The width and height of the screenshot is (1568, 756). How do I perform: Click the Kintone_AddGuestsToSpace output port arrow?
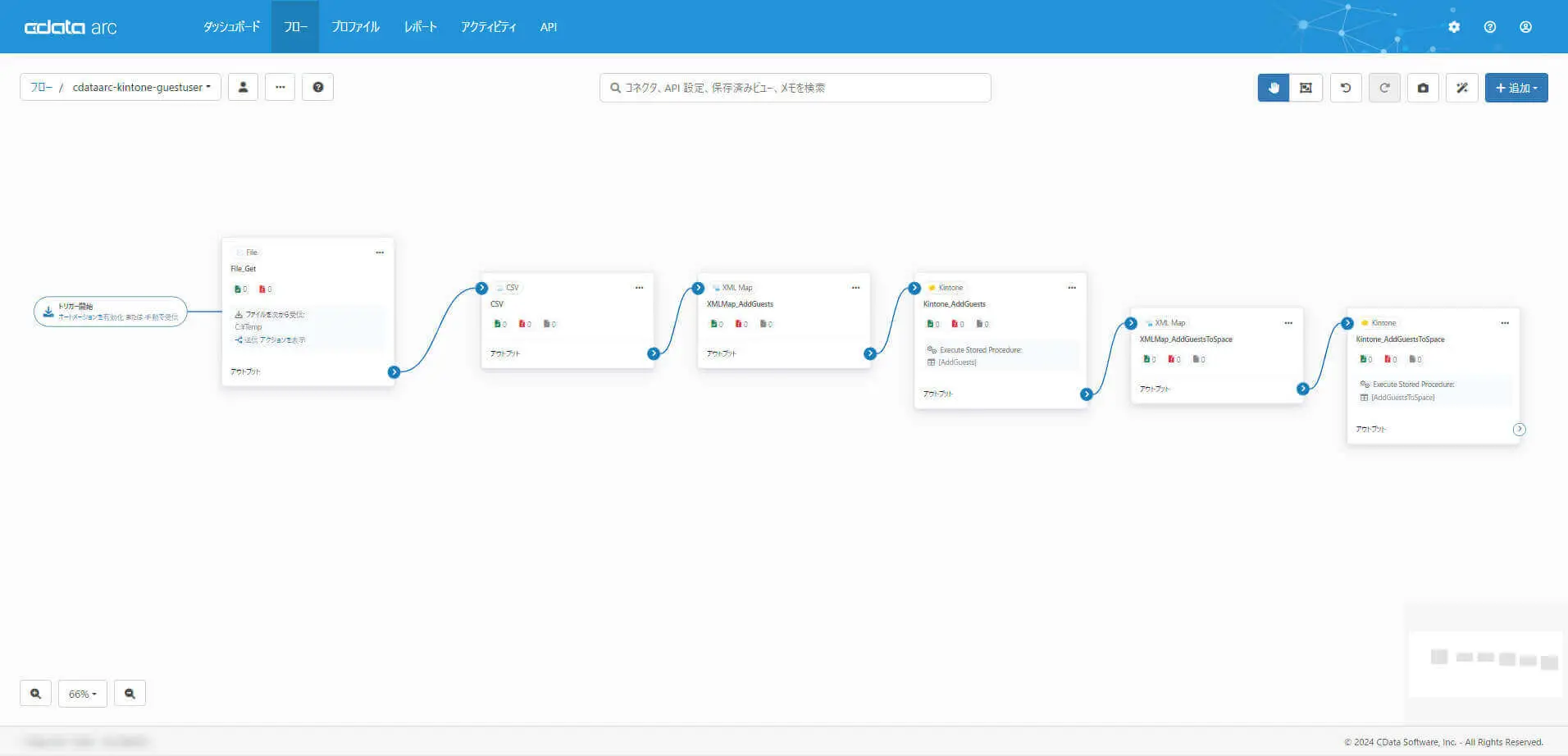tap(1520, 430)
